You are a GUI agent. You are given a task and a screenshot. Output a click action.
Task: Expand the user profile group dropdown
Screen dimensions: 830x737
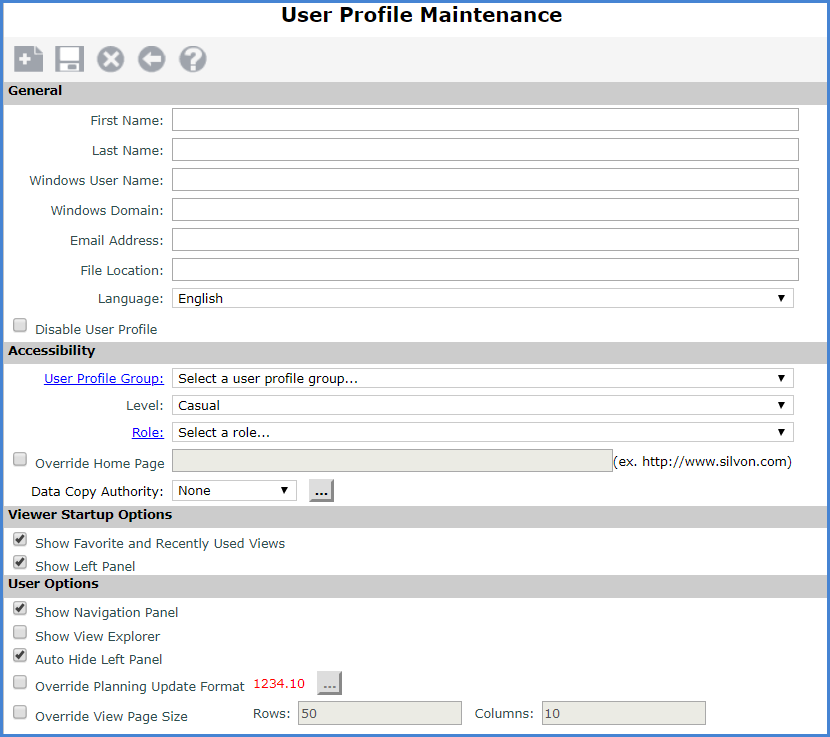[482, 378]
